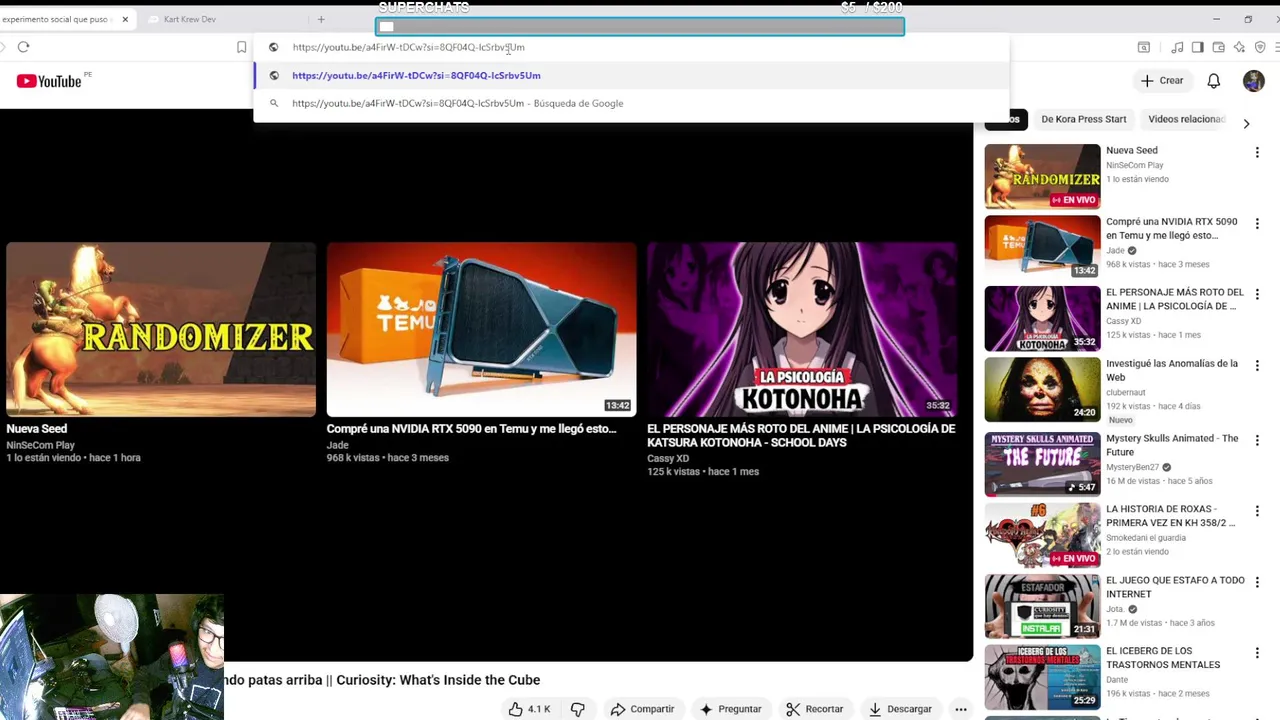The width and height of the screenshot is (1280, 720).
Task: Click channel name 'Smokedani el guardia' in sidebar
Action: coord(1146,538)
